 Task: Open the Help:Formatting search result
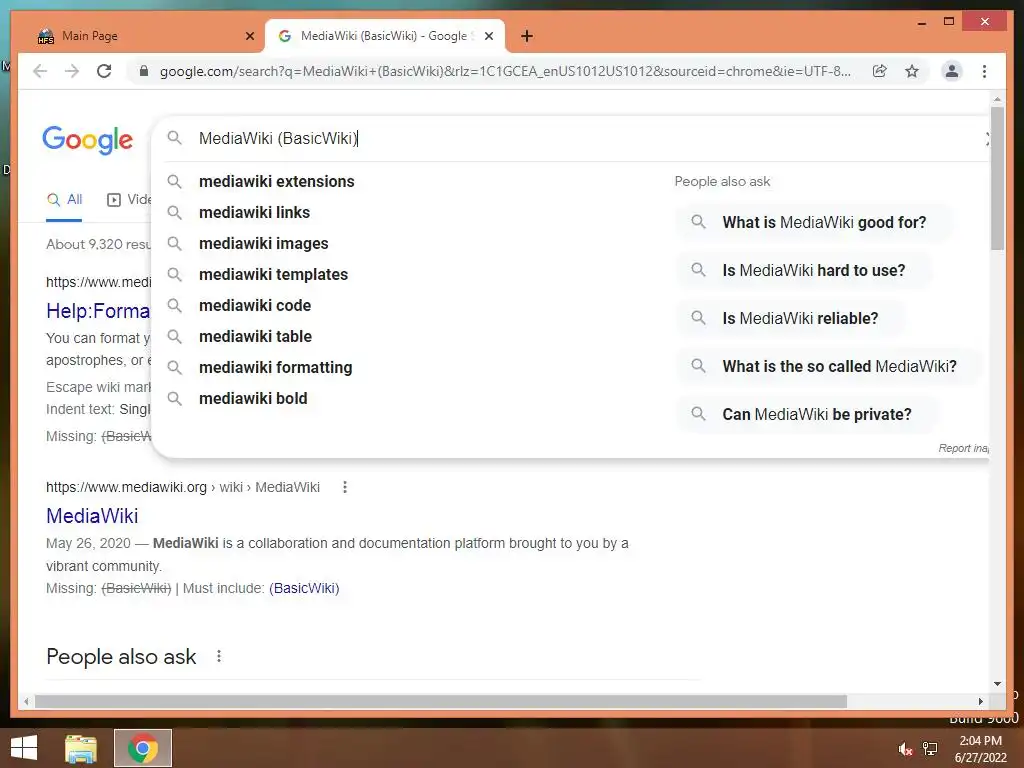[x=98, y=311]
